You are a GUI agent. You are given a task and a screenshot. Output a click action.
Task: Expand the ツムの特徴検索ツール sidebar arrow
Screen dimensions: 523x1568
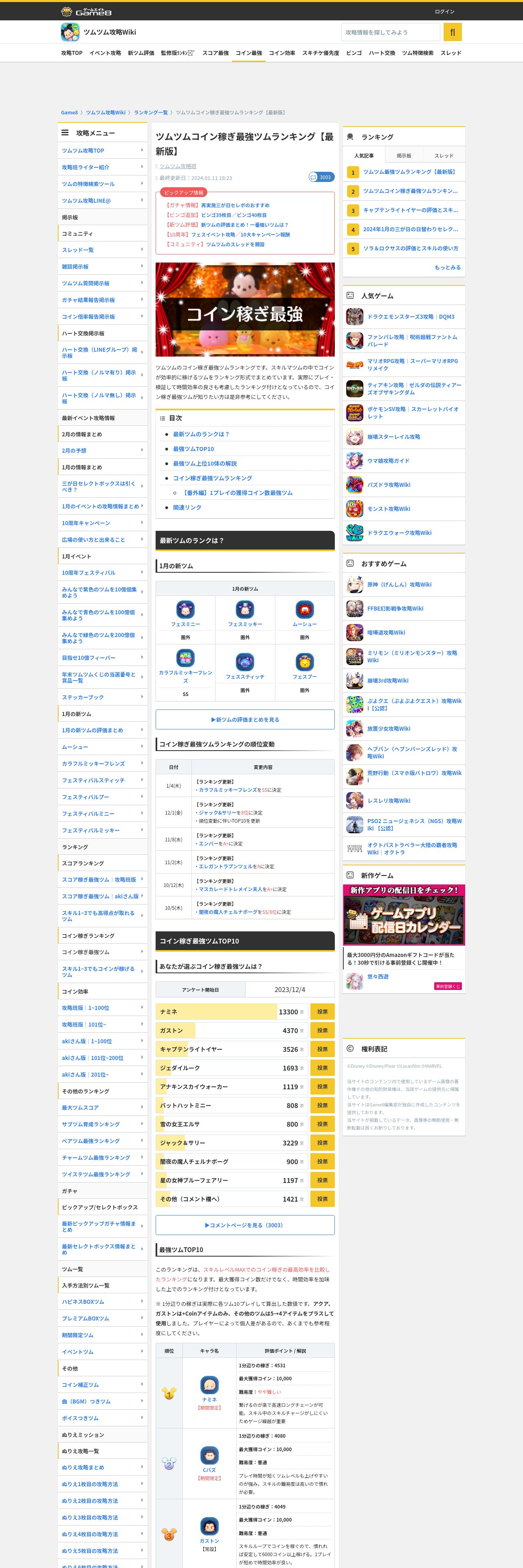point(142,183)
